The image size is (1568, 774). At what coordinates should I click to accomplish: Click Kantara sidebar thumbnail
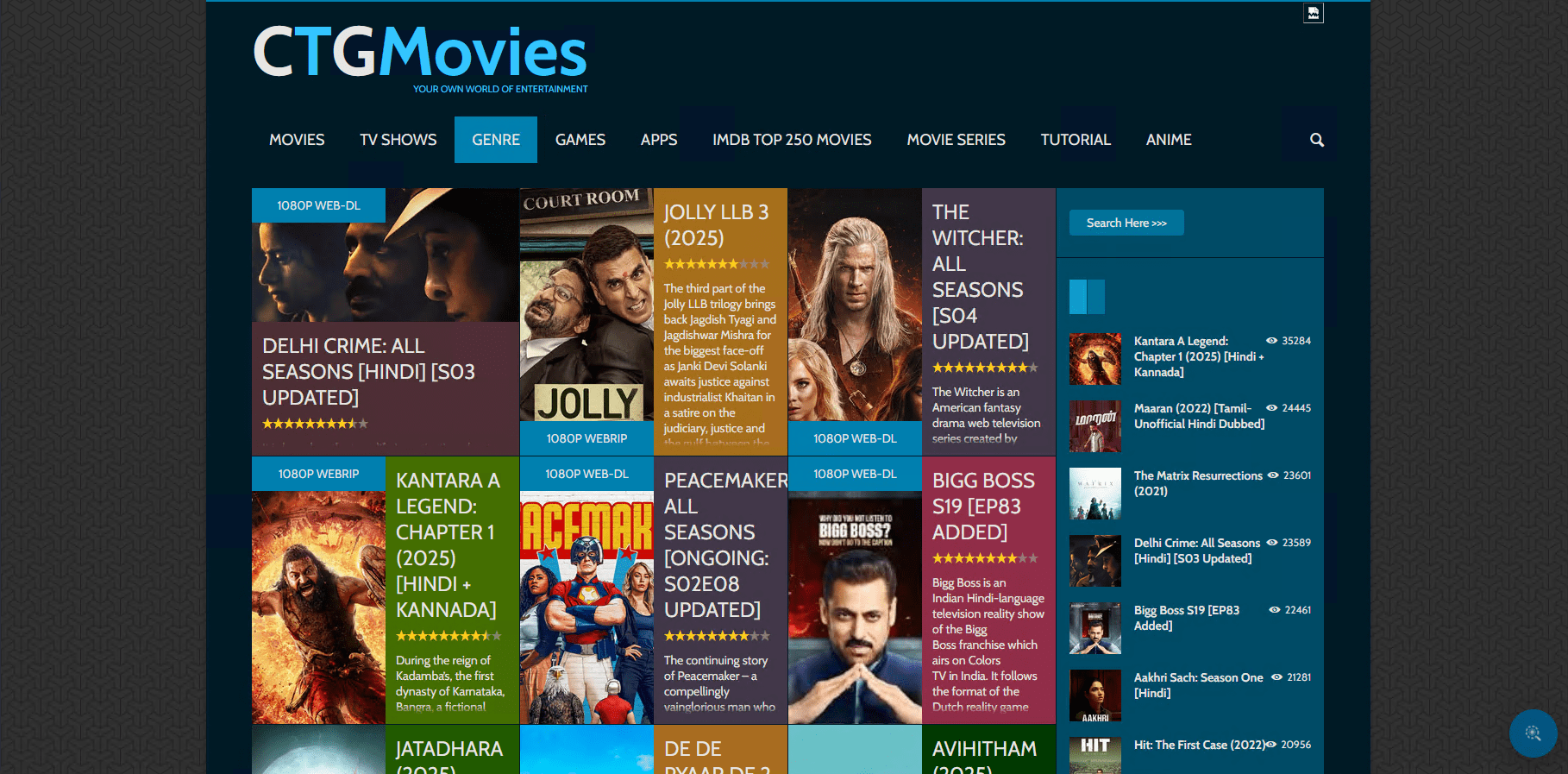[1095, 359]
